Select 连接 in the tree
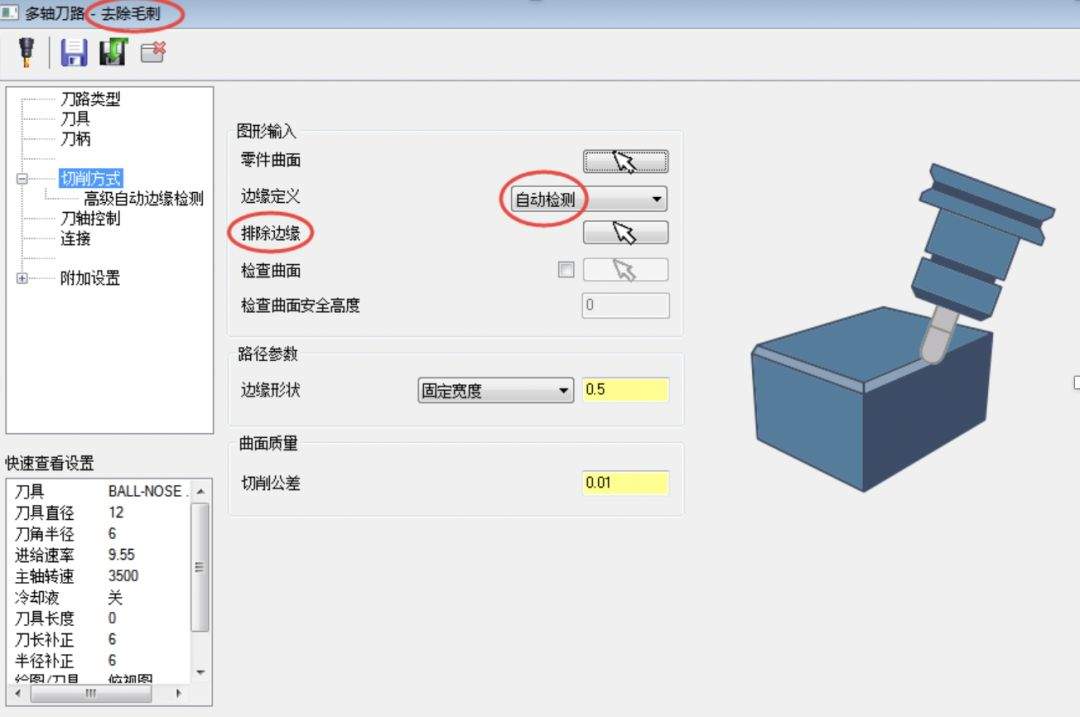The height and width of the screenshot is (717, 1080). [76, 238]
